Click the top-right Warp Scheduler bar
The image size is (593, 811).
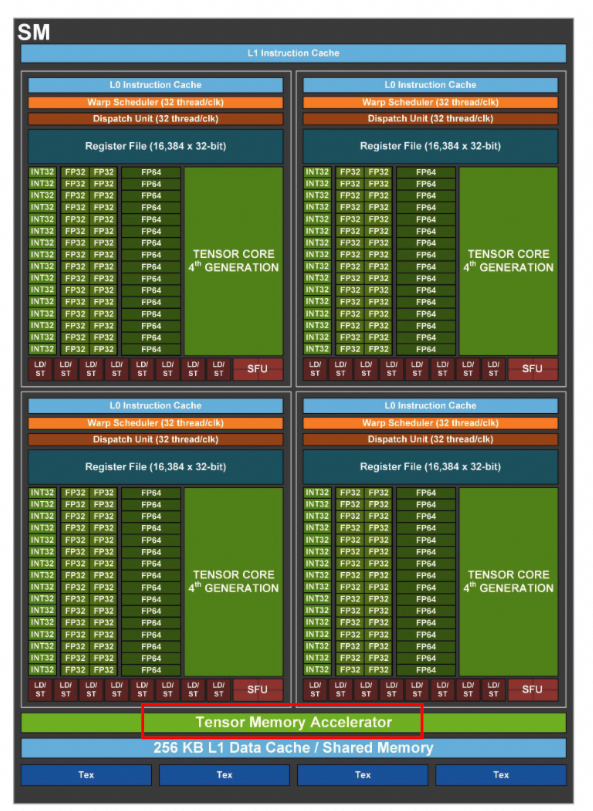[431, 102]
